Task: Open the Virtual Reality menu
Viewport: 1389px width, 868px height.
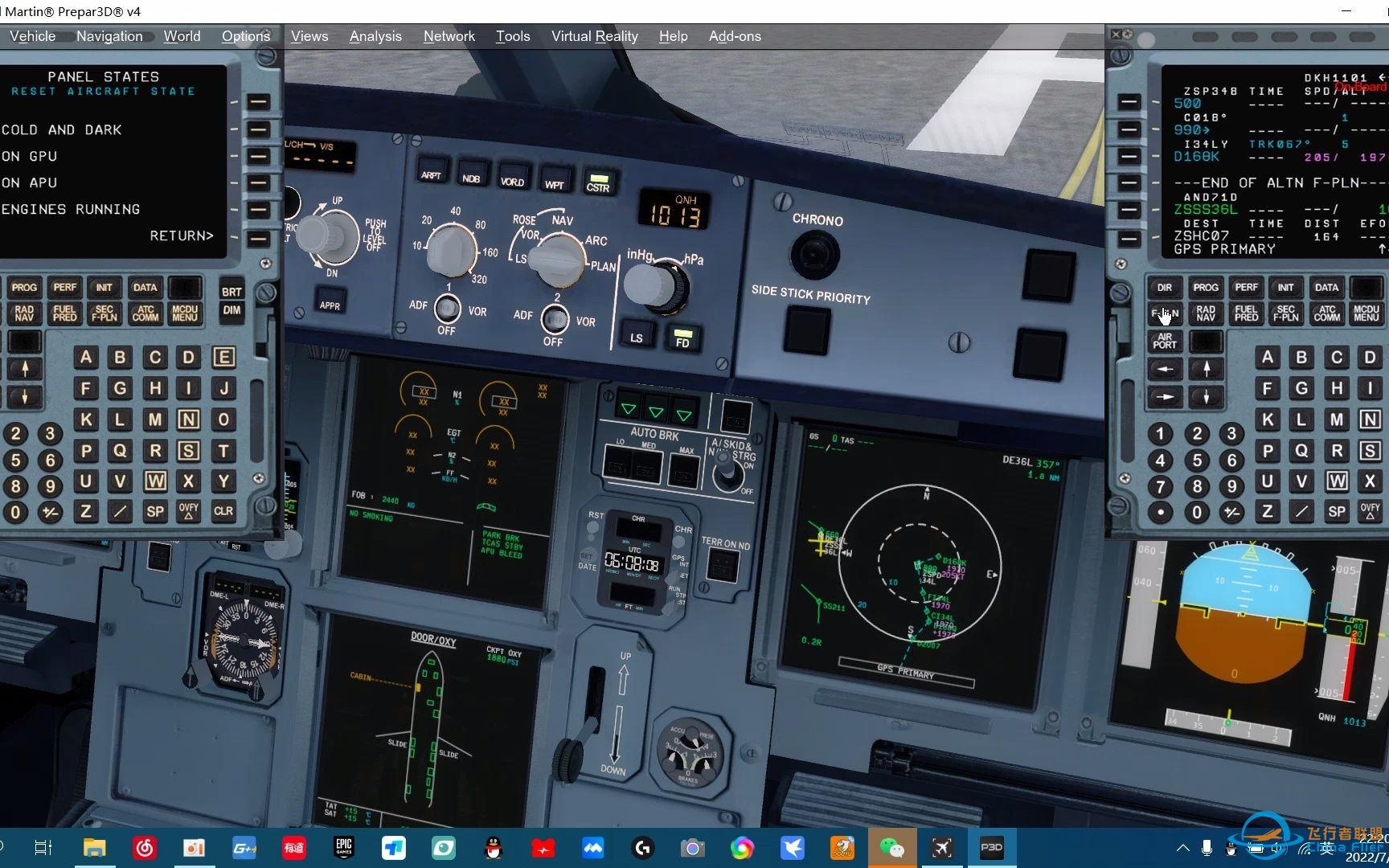Action: [595, 36]
